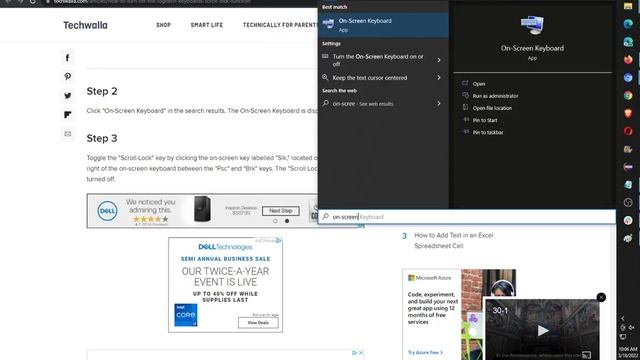This screenshot has width=640, height=360.
Task: Click the AdChoices icon on bottom banner
Action: tap(354, 353)
